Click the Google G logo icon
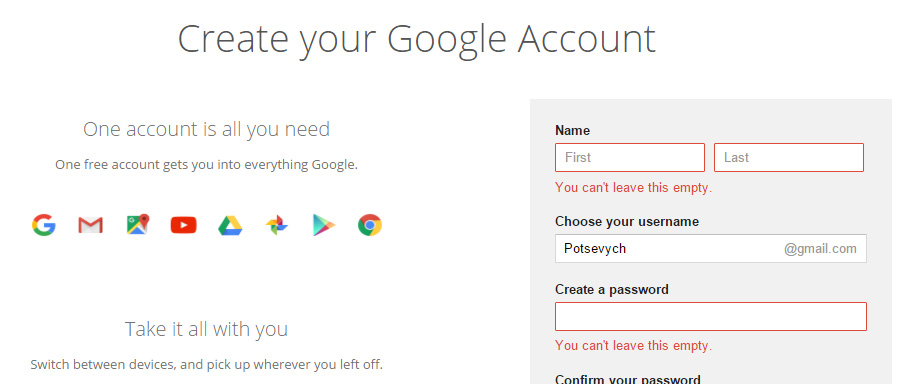Viewport: 903px width, 384px height. pos(44,225)
